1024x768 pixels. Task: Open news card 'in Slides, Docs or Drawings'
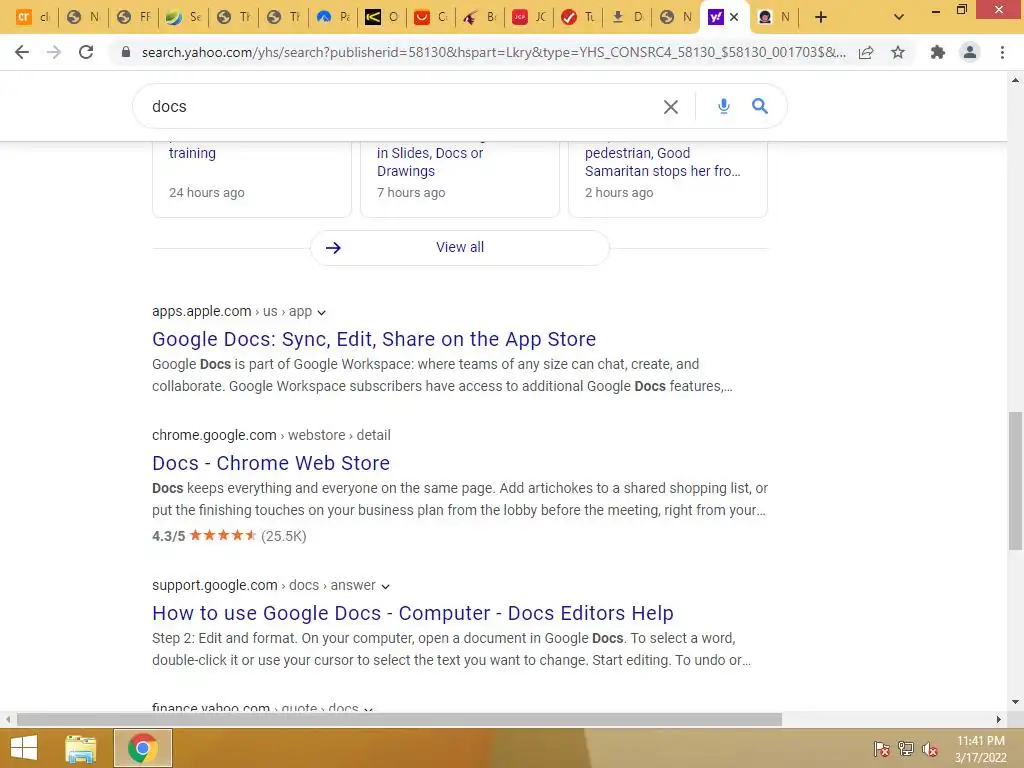460,179
